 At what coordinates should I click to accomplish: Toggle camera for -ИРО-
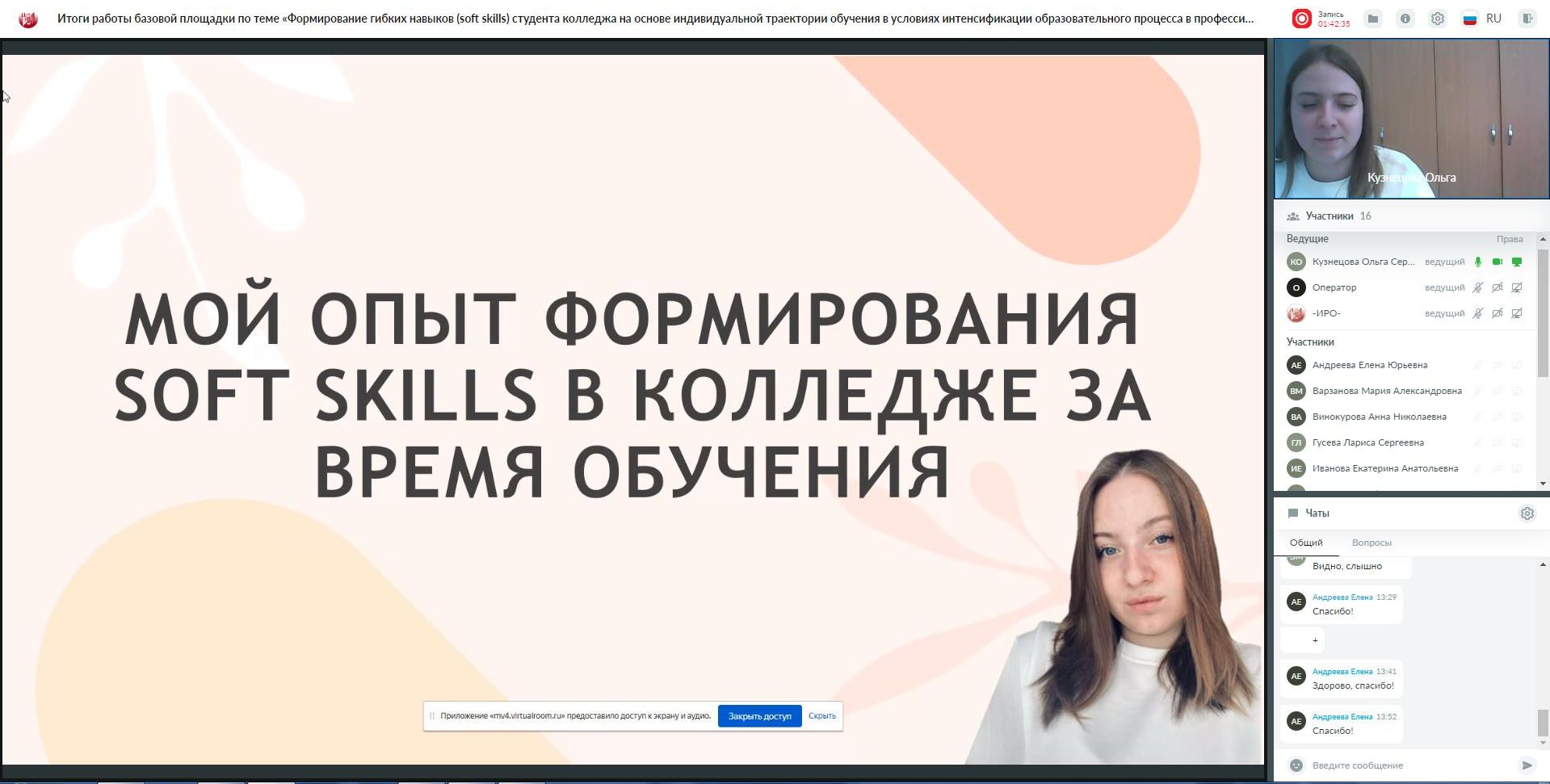(1497, 313)
